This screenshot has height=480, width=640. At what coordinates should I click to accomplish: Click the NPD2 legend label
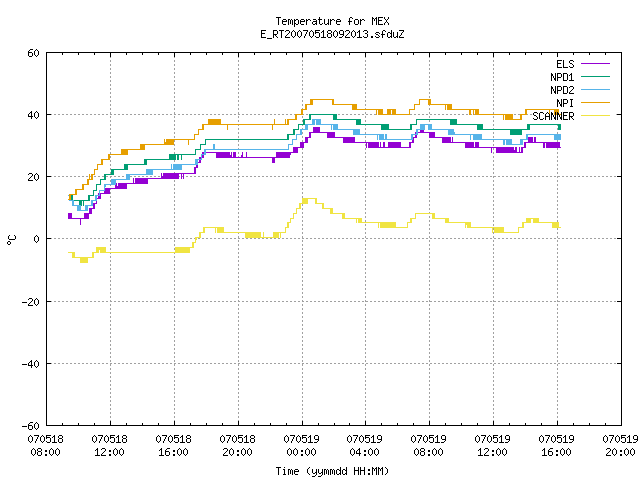(x=562, y=90)
